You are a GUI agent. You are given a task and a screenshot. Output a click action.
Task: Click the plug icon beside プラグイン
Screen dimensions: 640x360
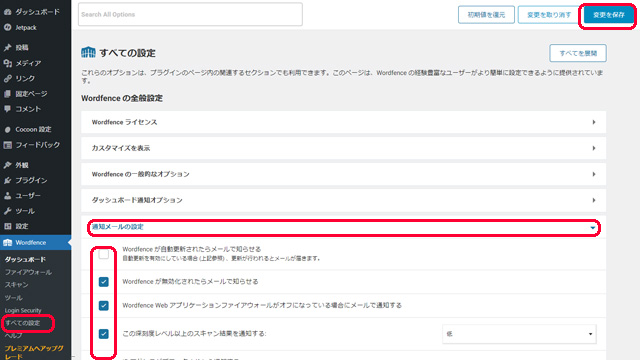pos(7,180)
